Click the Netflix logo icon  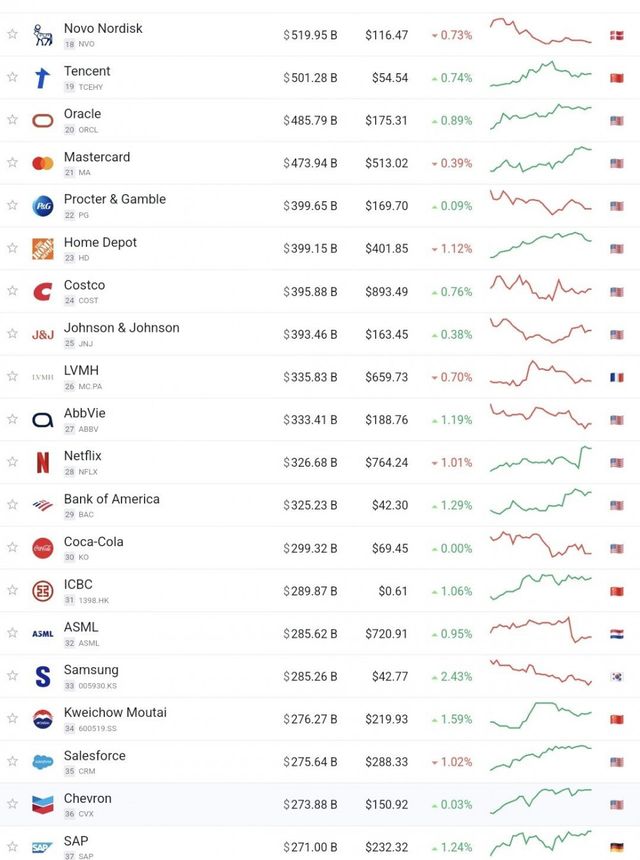tap(42, 462)
